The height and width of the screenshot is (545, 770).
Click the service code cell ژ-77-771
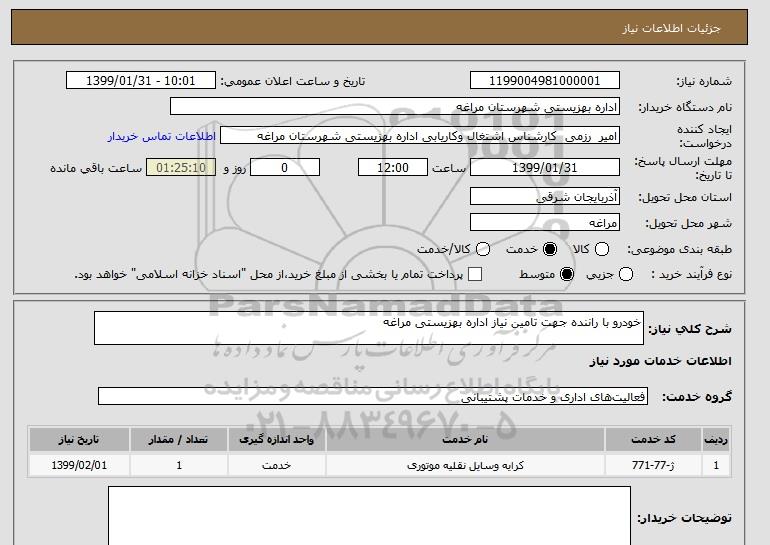pos(653,465)
